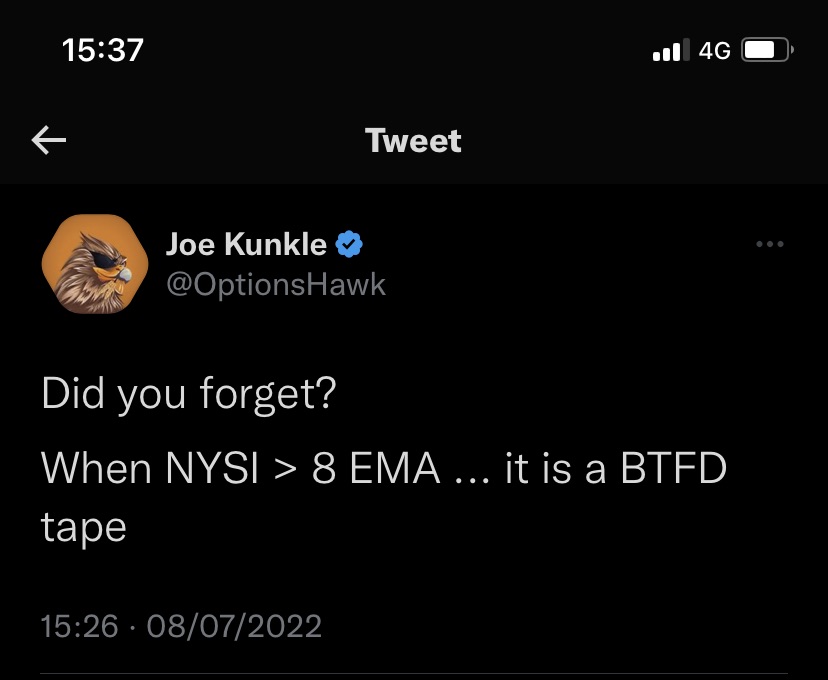828x680 pixels.
Task: Click the "Did you forget?" line
Action: point(189,395)
